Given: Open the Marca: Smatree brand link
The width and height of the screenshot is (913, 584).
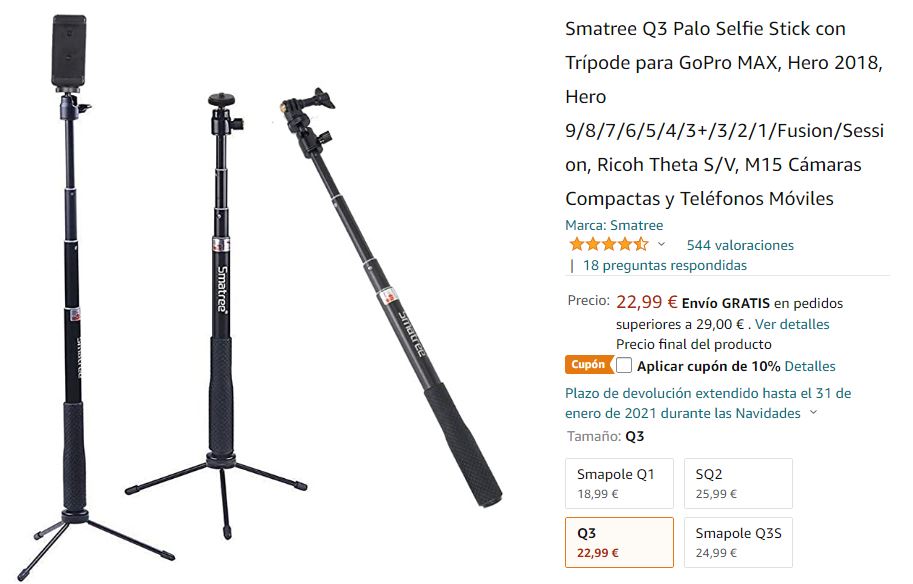Looking at the screenshot, I should [614, 225].
